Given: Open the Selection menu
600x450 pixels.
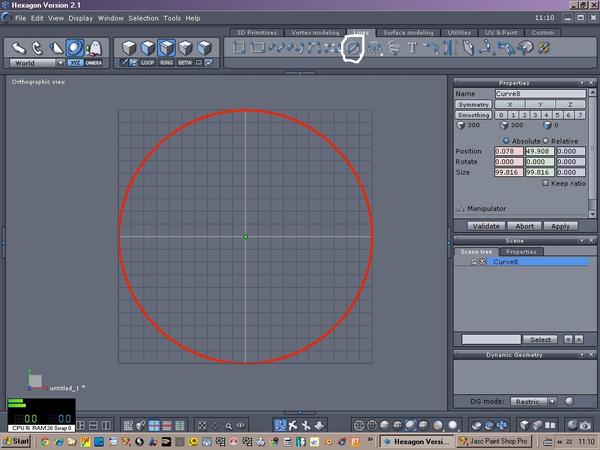Looking at the screenshot, I should [143, 18].
